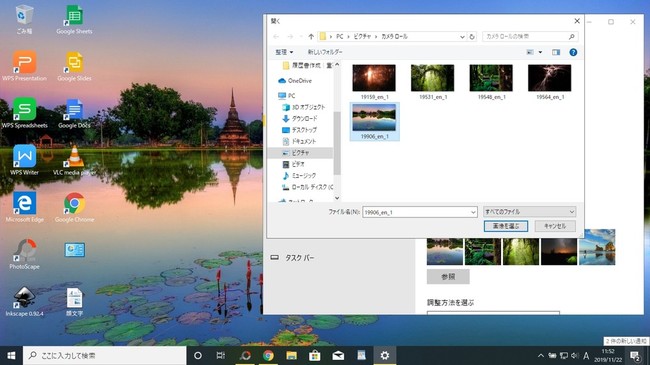
Task: Select PC in the navigation pane
Action: click(x=287, y=95)
